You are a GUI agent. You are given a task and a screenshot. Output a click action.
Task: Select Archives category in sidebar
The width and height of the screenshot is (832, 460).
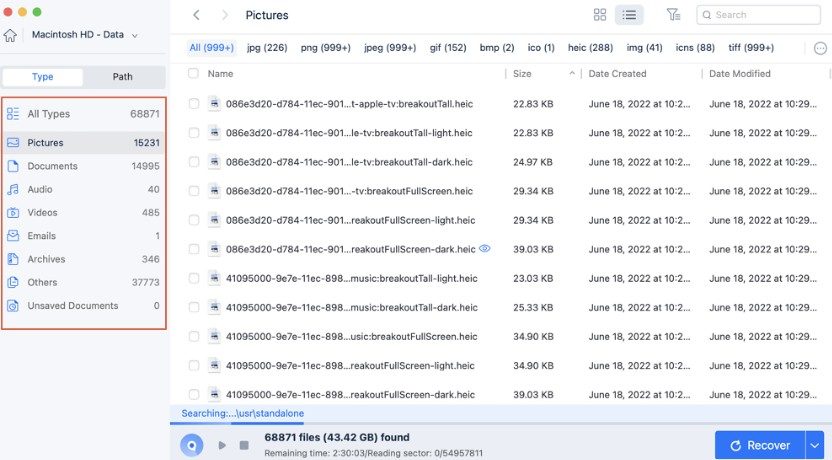83,259
